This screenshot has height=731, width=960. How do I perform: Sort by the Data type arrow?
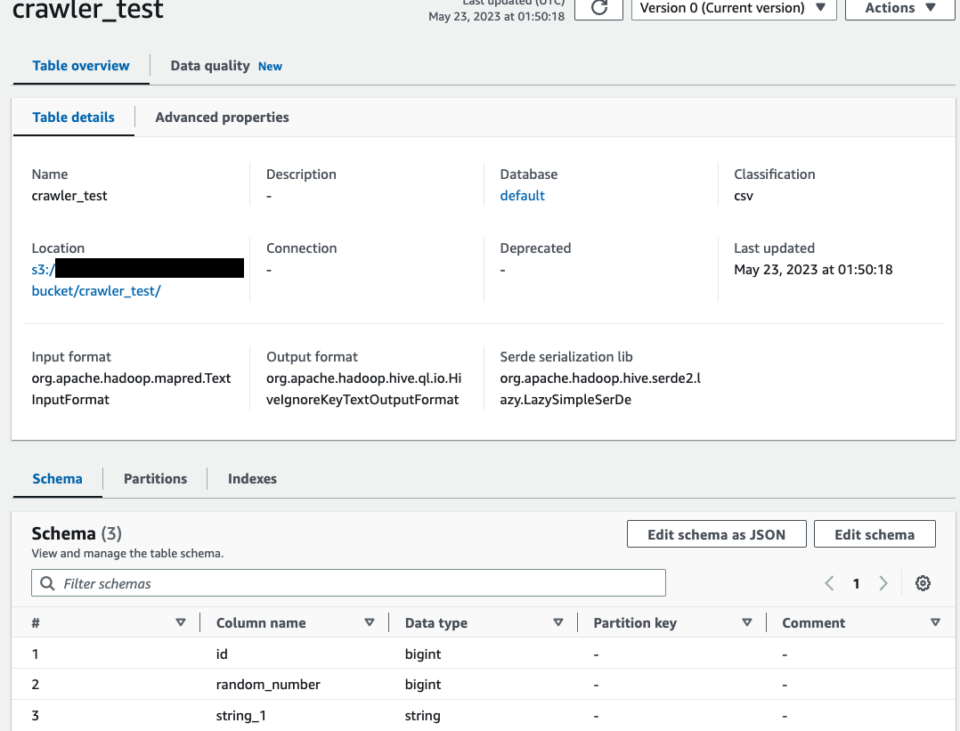558,623
